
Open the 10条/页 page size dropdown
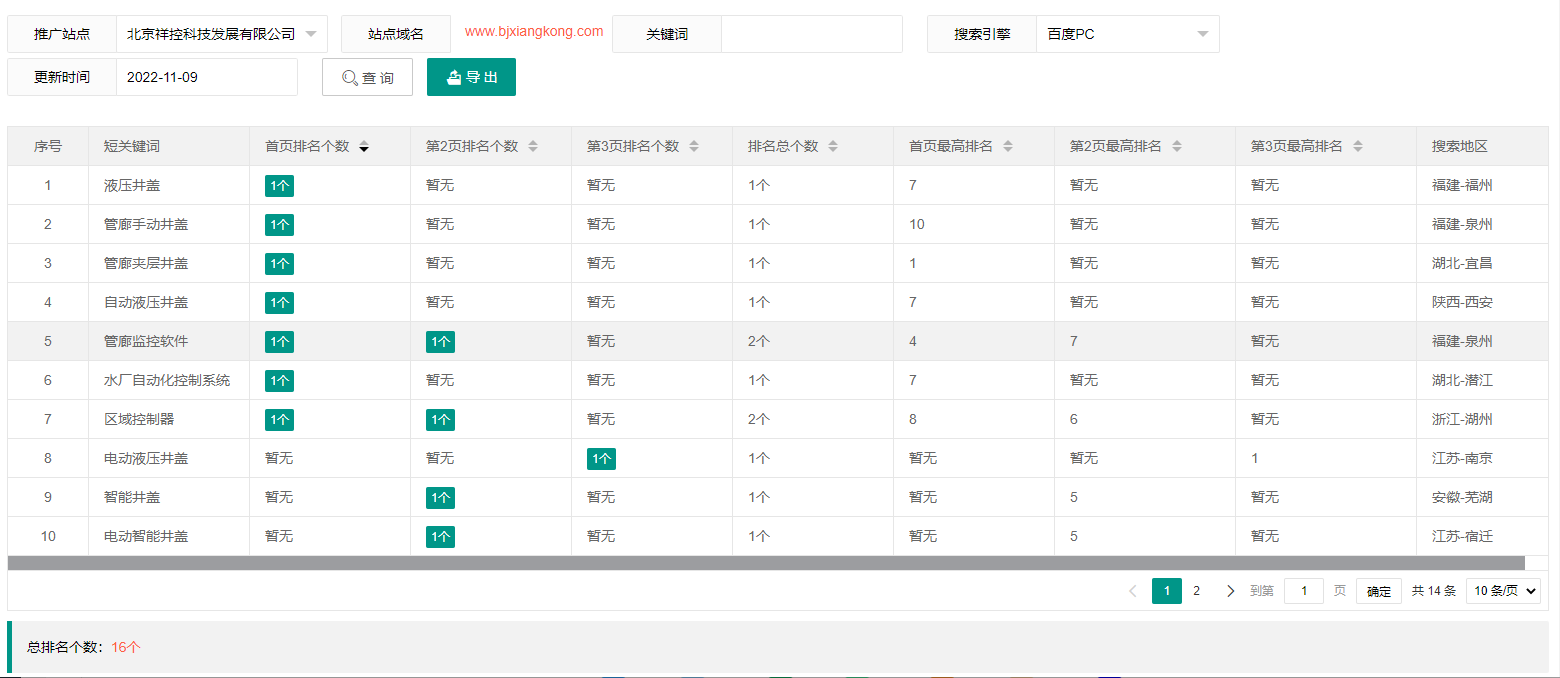click(1503, 591)
